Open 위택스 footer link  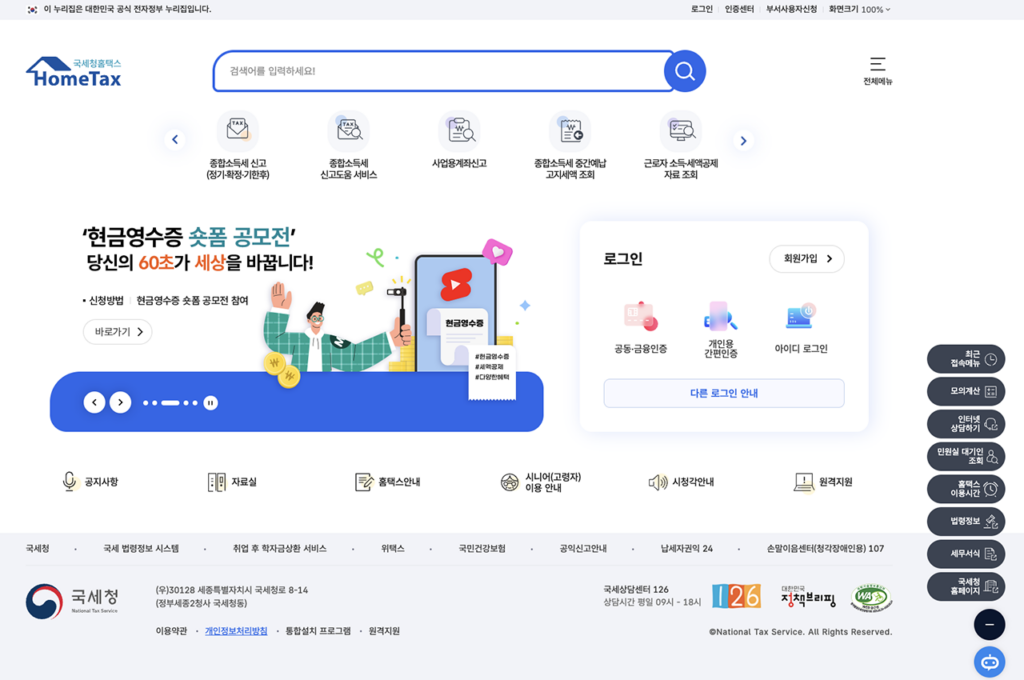click(392, 549)
